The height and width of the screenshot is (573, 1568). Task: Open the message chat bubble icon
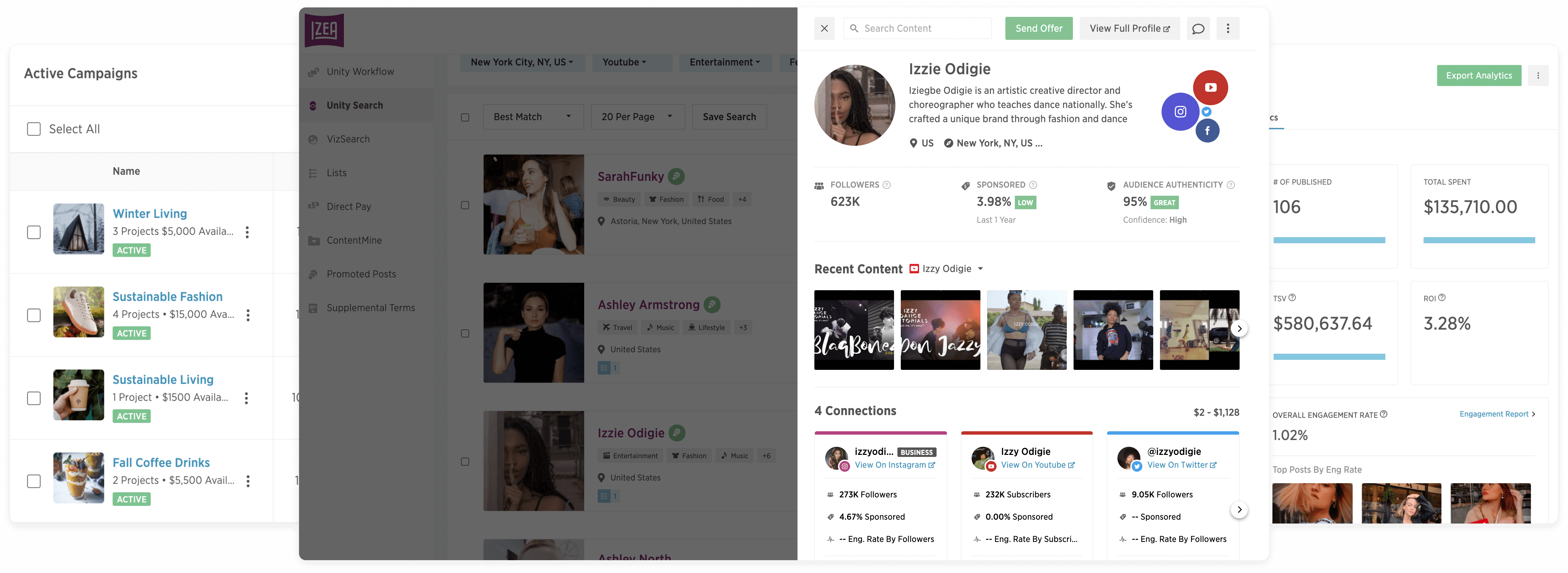(1197, 28)
